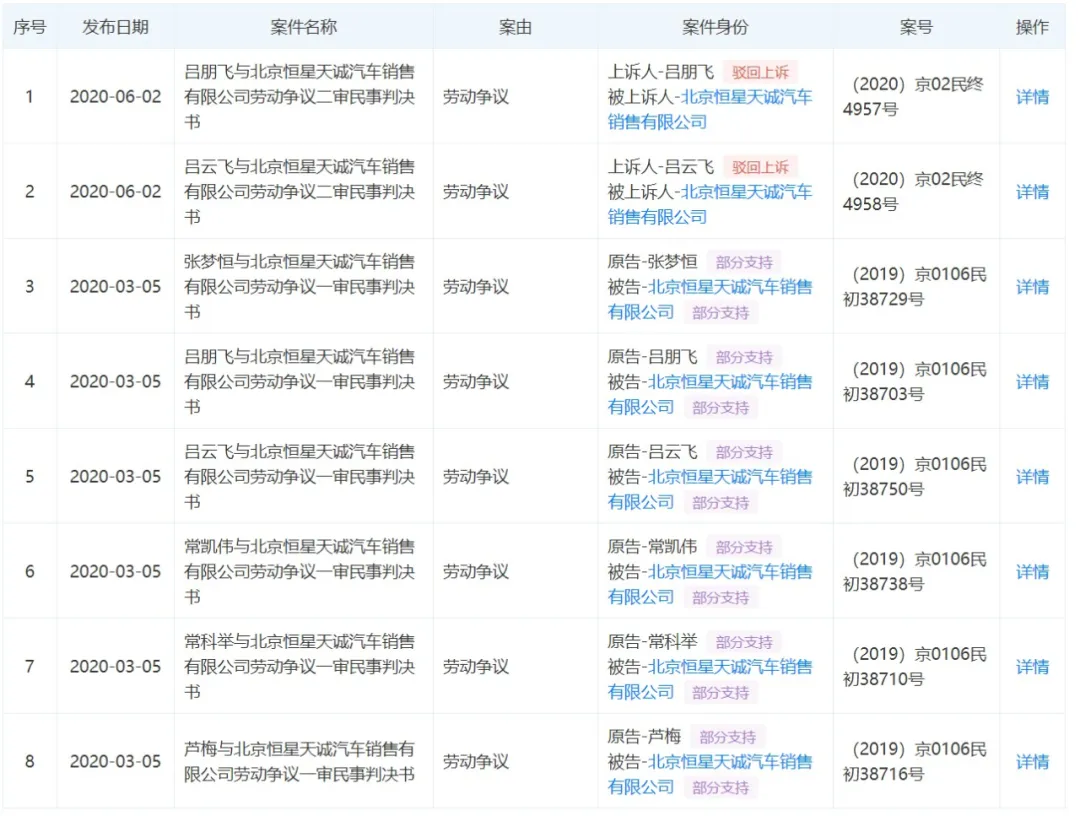1080x816 pixels.
Task: Open 详情 for case 京0106民初38703号
Action: pyautogui.click(x=1032, y=382)
